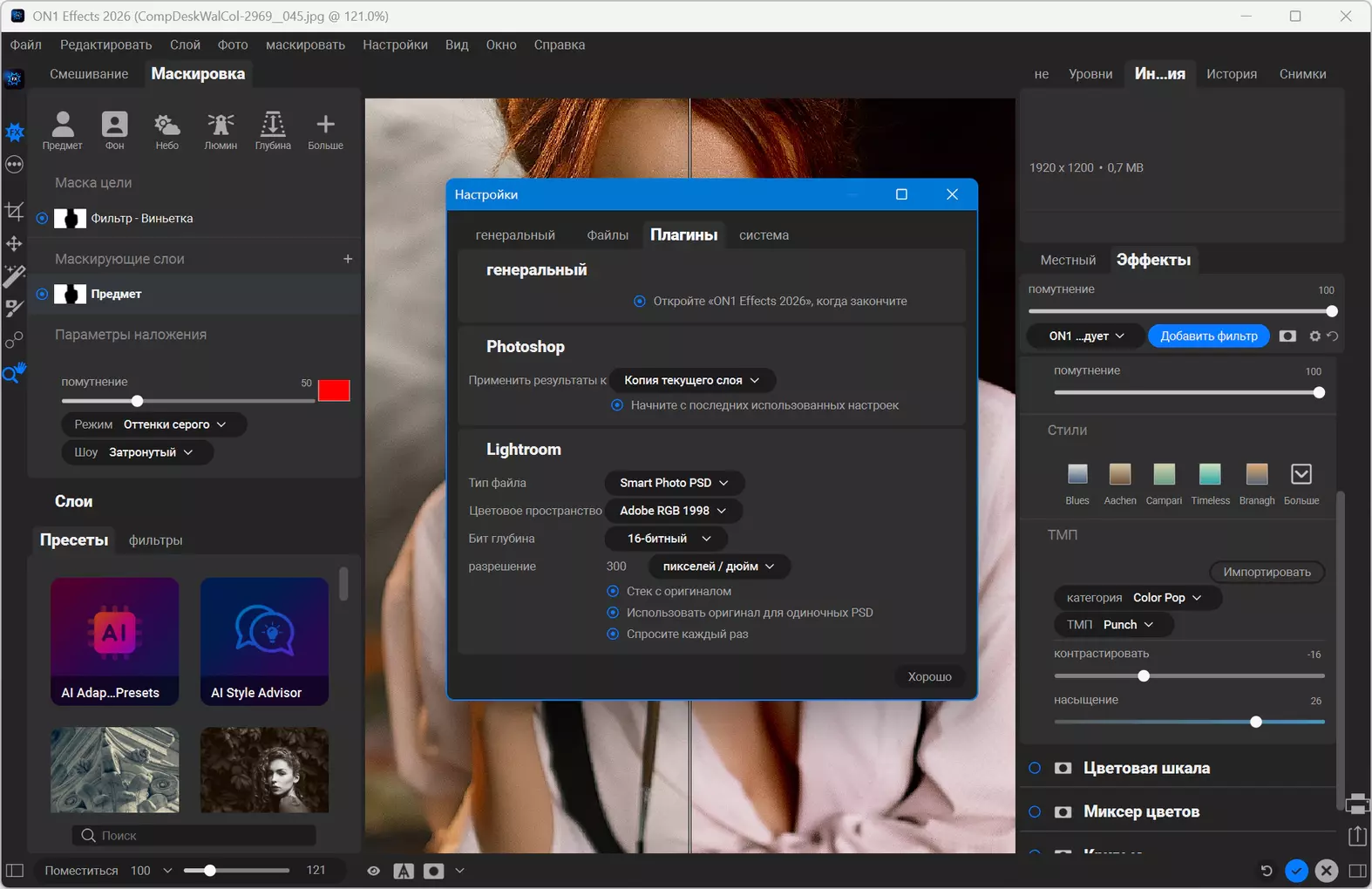This screenshot has width=1372, height=889.
Task: Select radio 'Стек с оригиналом'
Action: 613,591
